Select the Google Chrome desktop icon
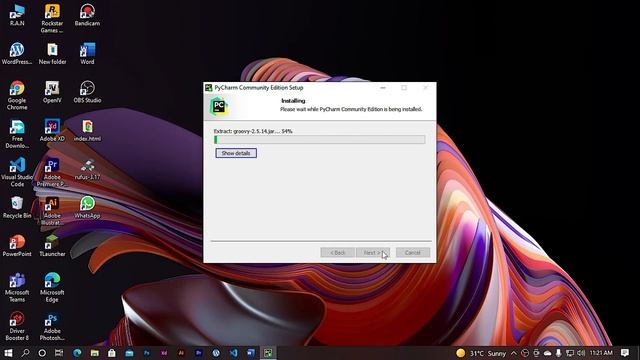Image resolution: width=640 pixels, height=360 pixels. 17,95
